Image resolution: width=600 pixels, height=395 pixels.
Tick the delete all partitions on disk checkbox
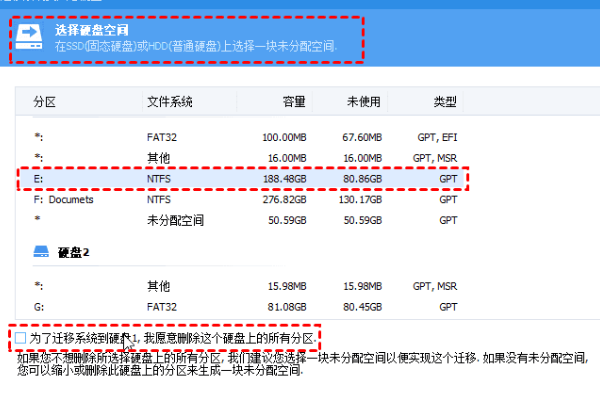pyautogui.click(x=20, y=338)
